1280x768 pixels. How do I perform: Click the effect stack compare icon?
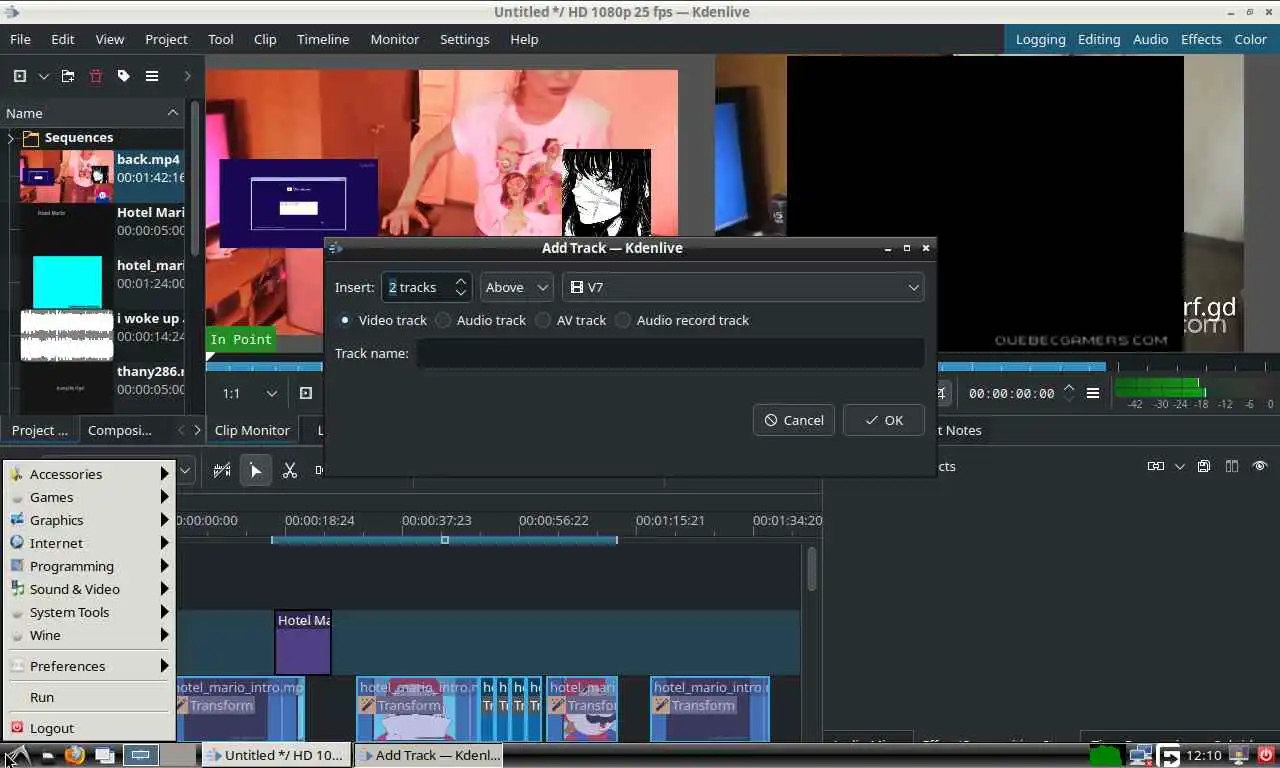[1155, 466]
